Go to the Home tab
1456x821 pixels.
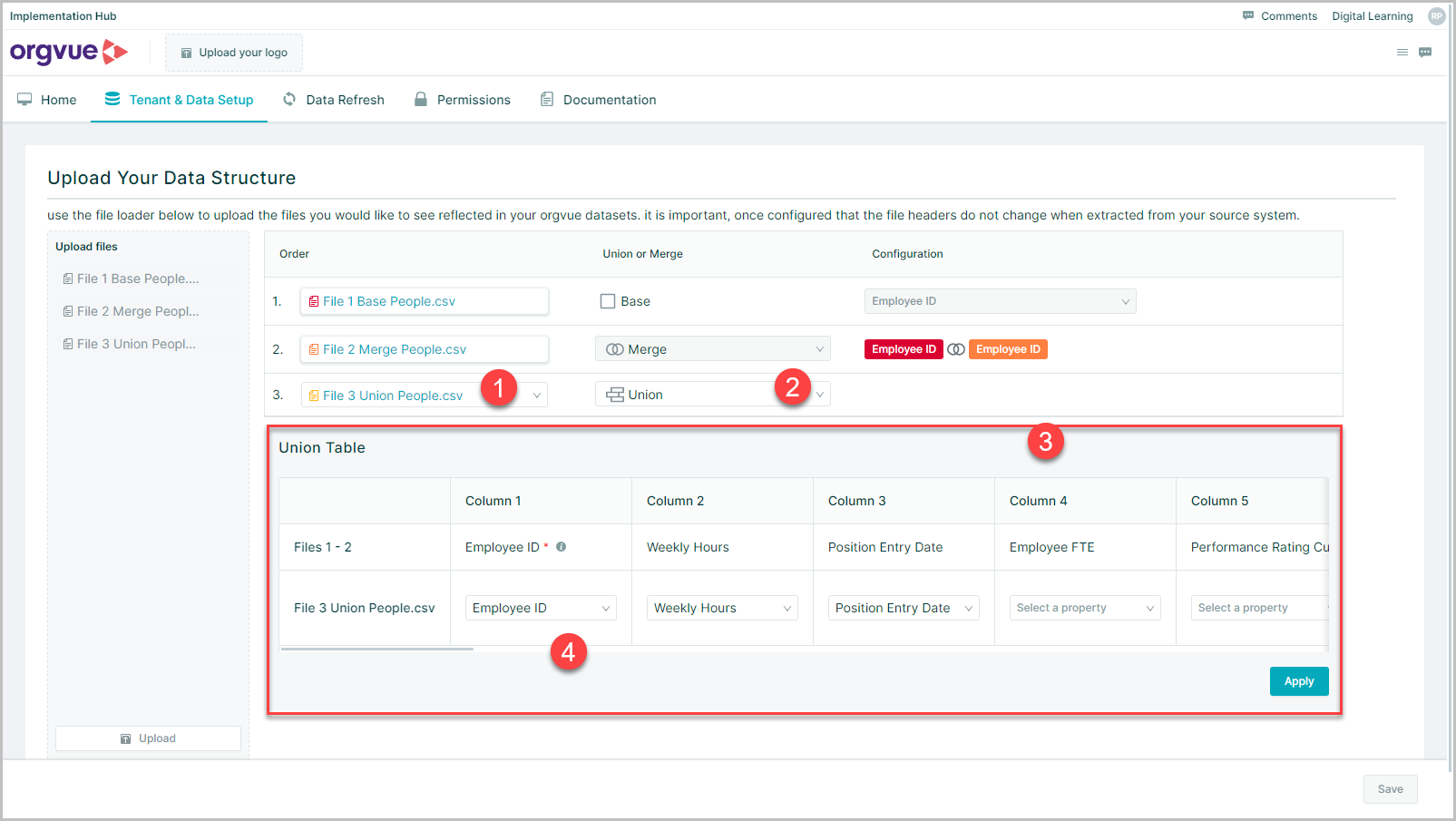coord(47,100)
